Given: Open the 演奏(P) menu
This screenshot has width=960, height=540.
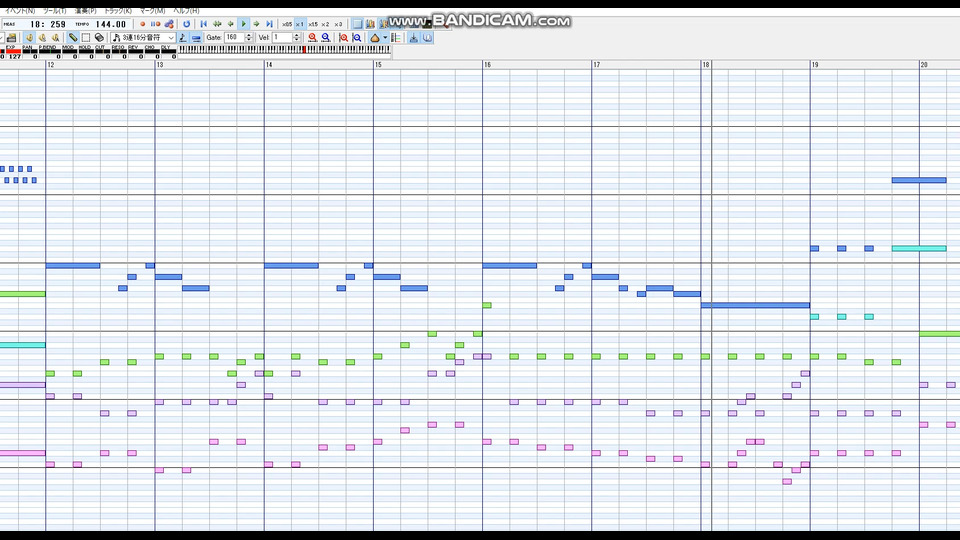Looking at the screenshot, I should [86, 11].
